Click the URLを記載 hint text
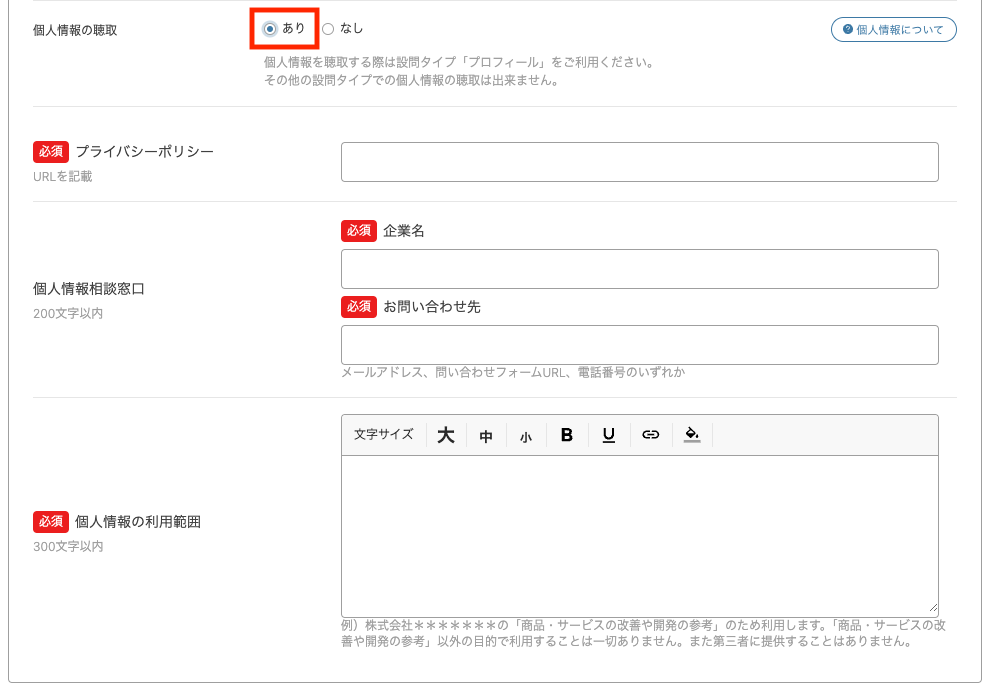This screenshot has height=696, width=994. pyautogui.click(x=63, y=177)
